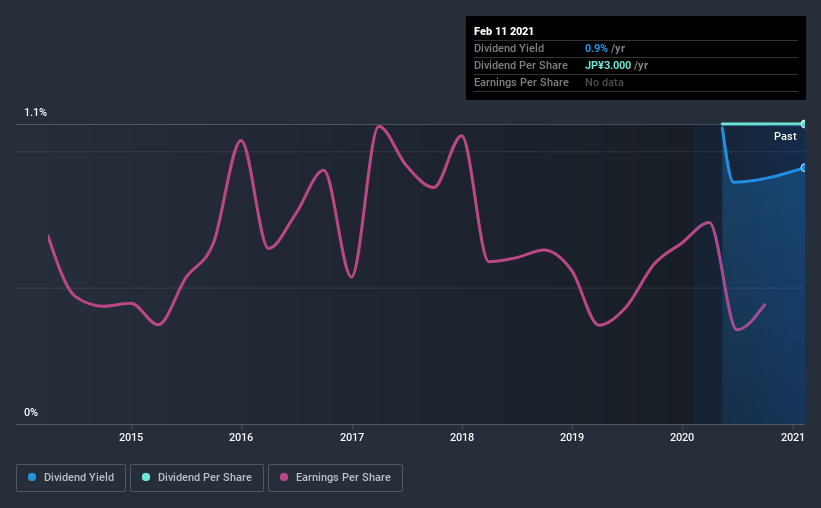
Task: Toggle the Dividend Yield legend button
Action: (x=71, y=478)
